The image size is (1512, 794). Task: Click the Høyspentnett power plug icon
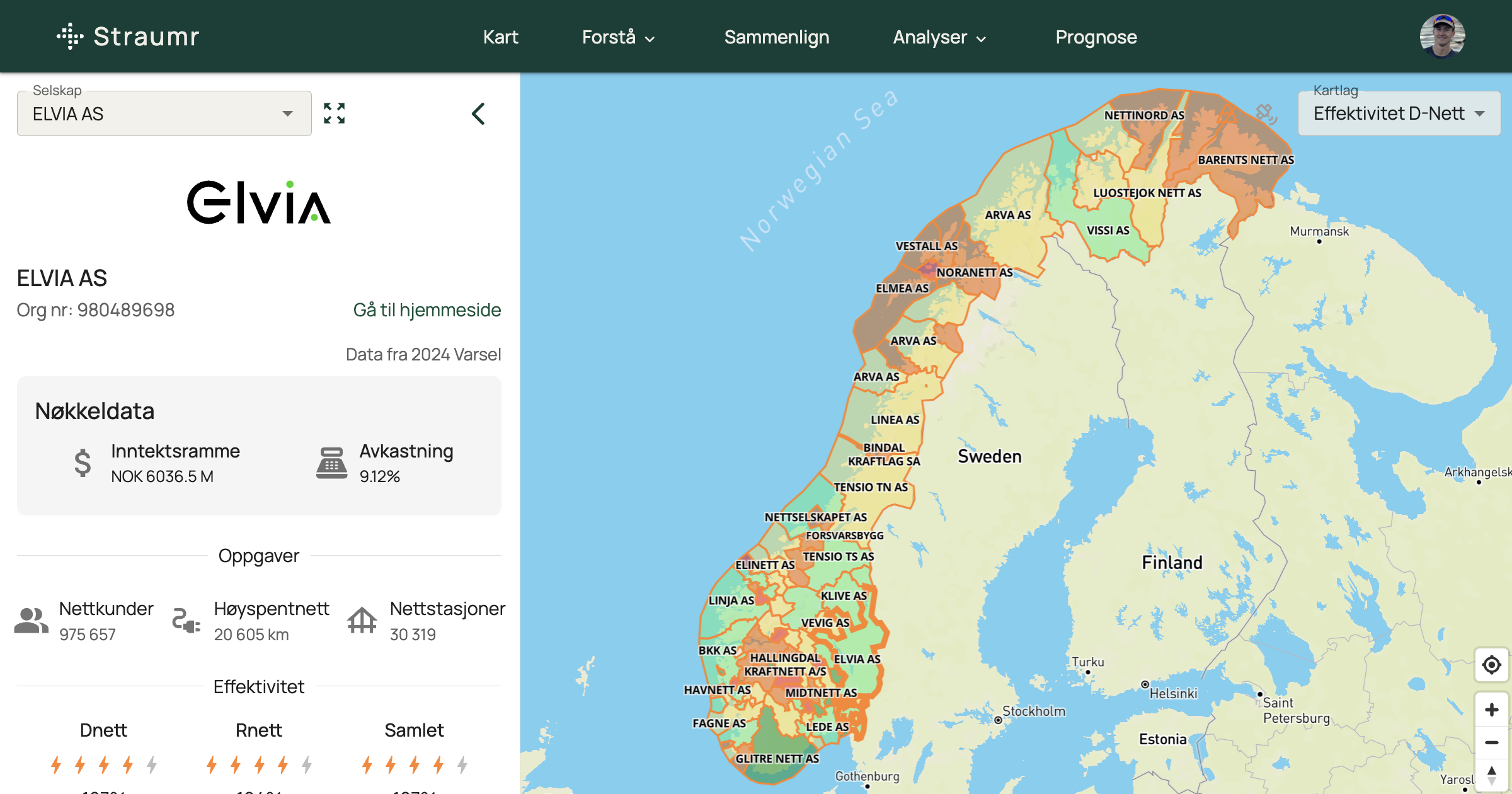[x=186, y=621]
